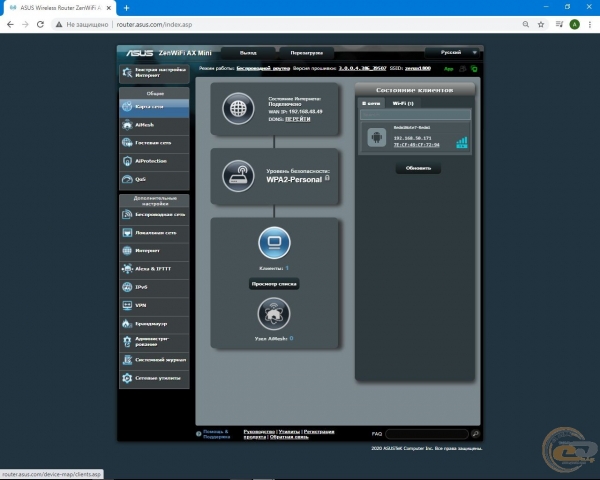
Task: Click the not-secure warning icon
Action: (x=59, y=24)
